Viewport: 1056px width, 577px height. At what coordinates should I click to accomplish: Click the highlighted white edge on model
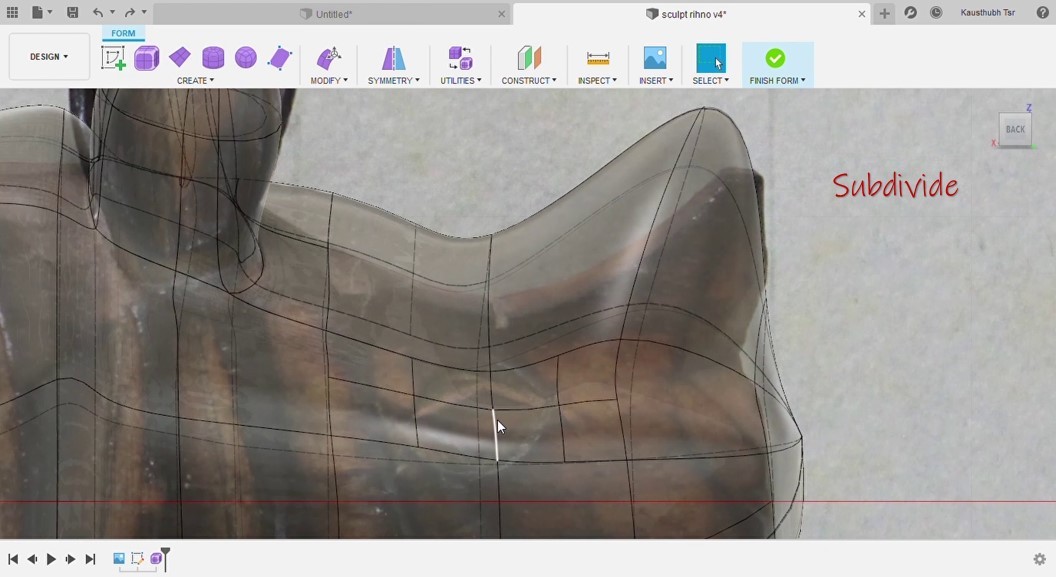(495, 435)
